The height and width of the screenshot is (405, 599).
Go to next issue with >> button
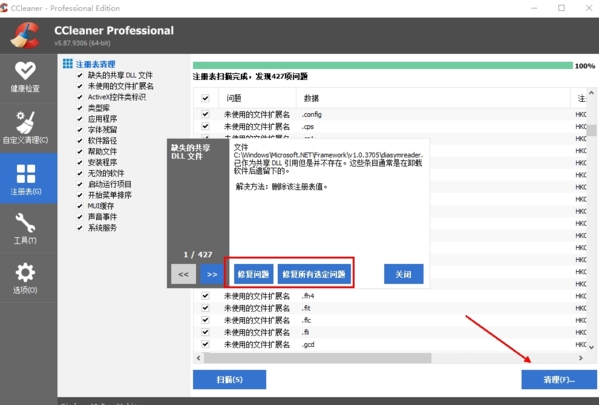[x=212, y=274]
